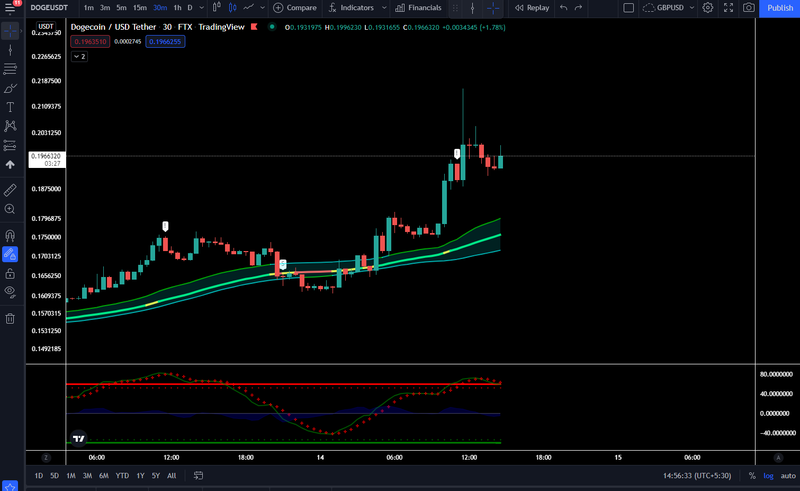This screenshot has width=800, height=491.
Task: Click the Publish button
Action: pos(780,8)
